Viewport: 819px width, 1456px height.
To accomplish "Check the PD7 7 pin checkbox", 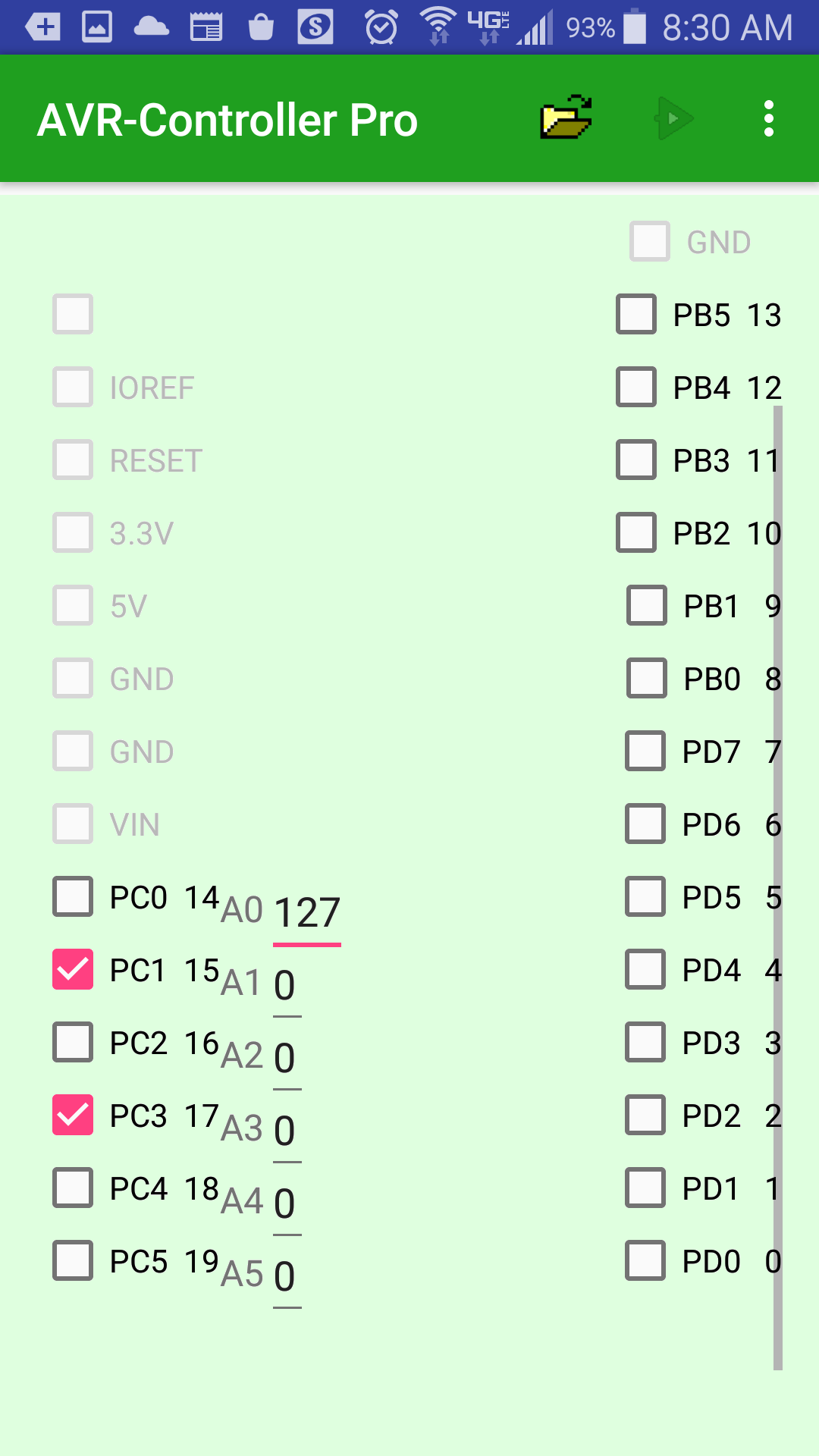I will tap(645, 751).
